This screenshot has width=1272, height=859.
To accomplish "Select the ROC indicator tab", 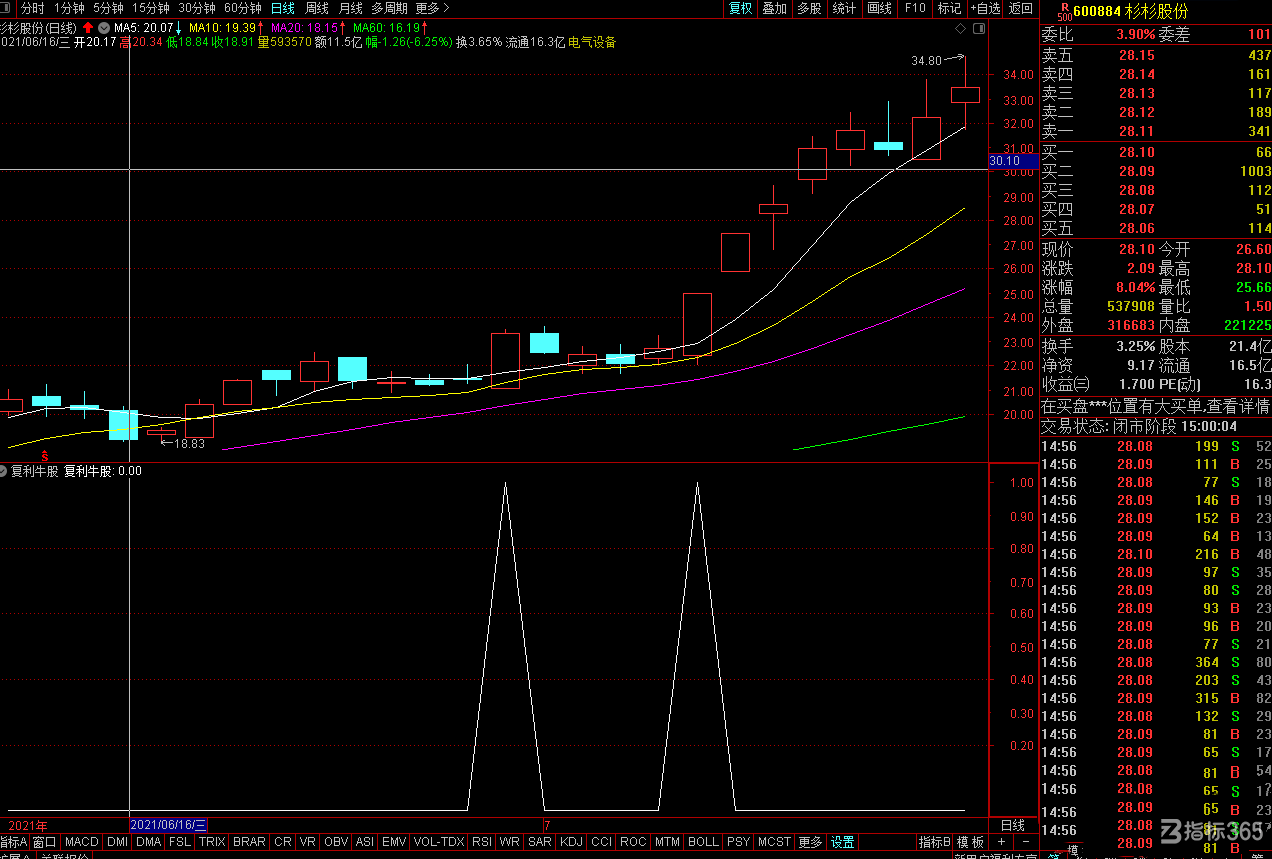I will pyautogui.click(x=633, y=842).
